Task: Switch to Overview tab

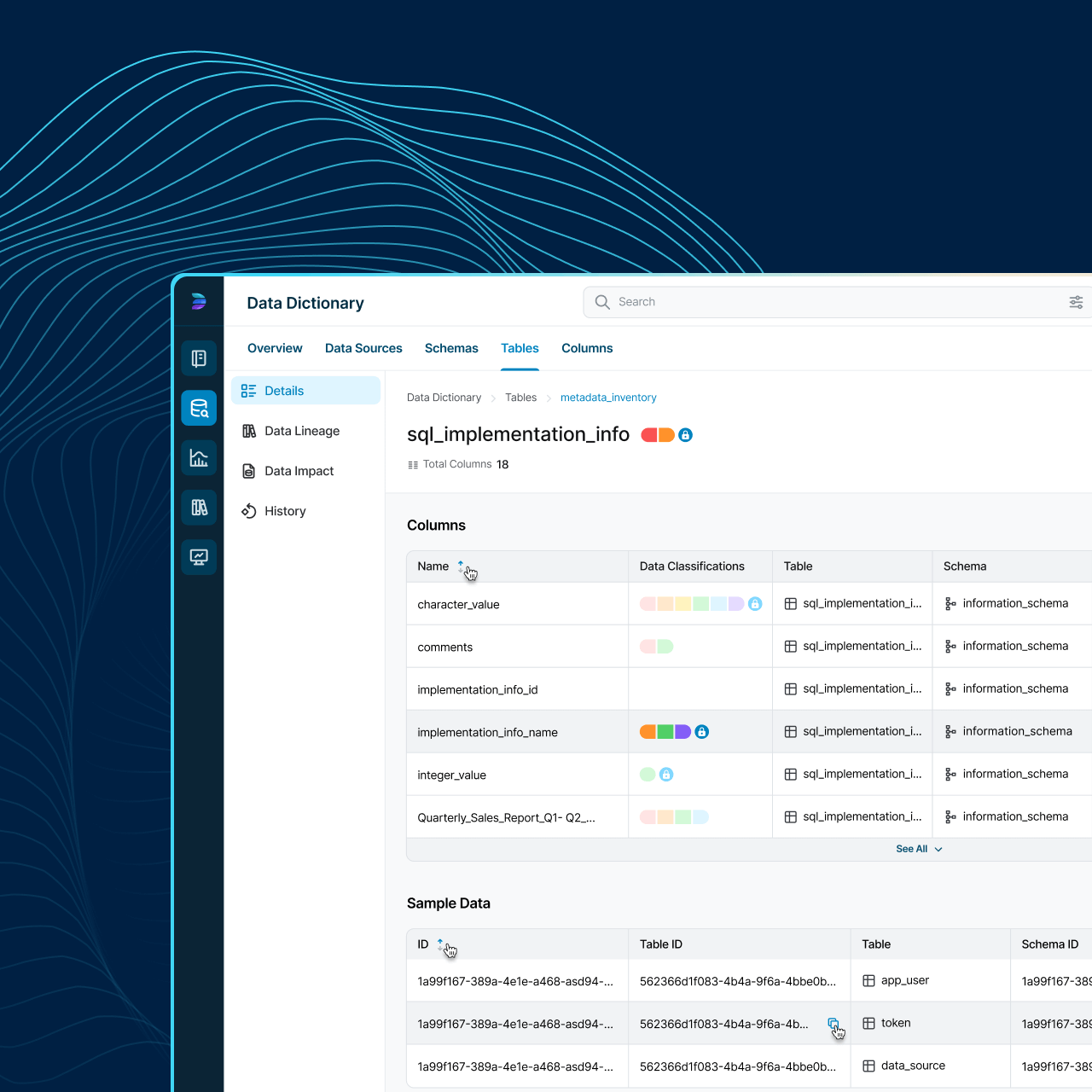Action: tap(275, 348)
